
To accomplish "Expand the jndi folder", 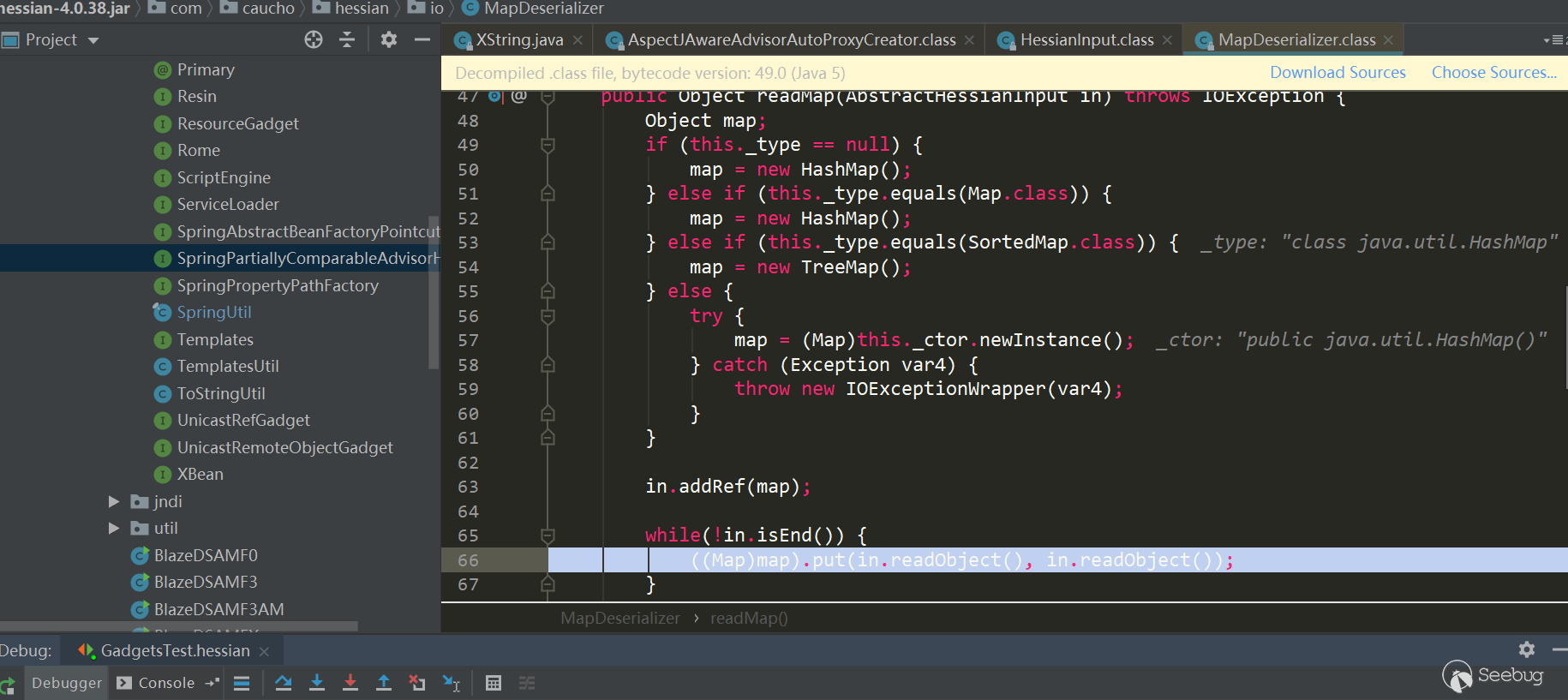I will [x=114, y=501].
